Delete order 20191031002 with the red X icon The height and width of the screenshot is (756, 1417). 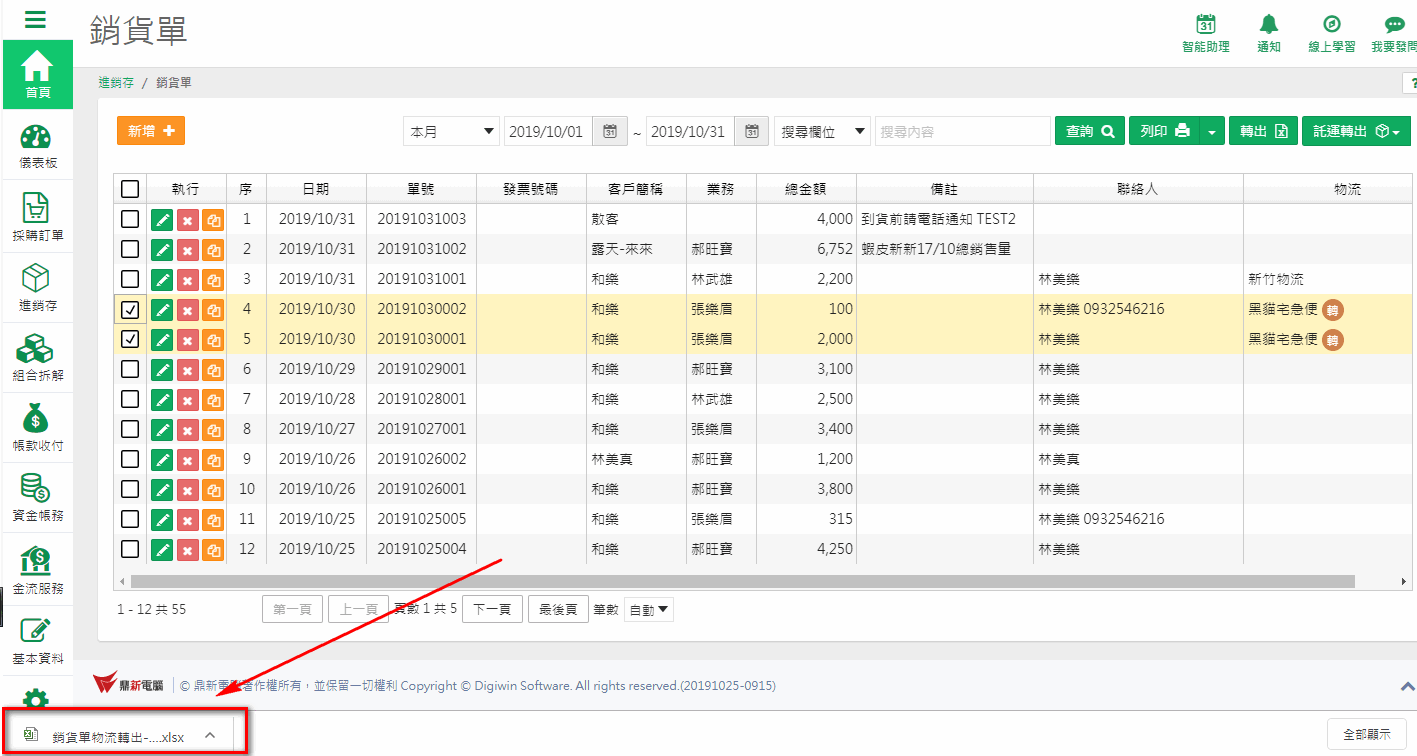tap(188, 250)
